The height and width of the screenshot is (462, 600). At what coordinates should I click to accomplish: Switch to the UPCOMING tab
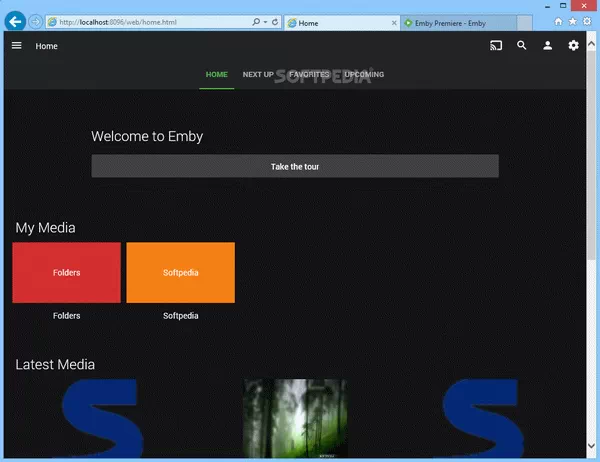(x=364, y=75)
